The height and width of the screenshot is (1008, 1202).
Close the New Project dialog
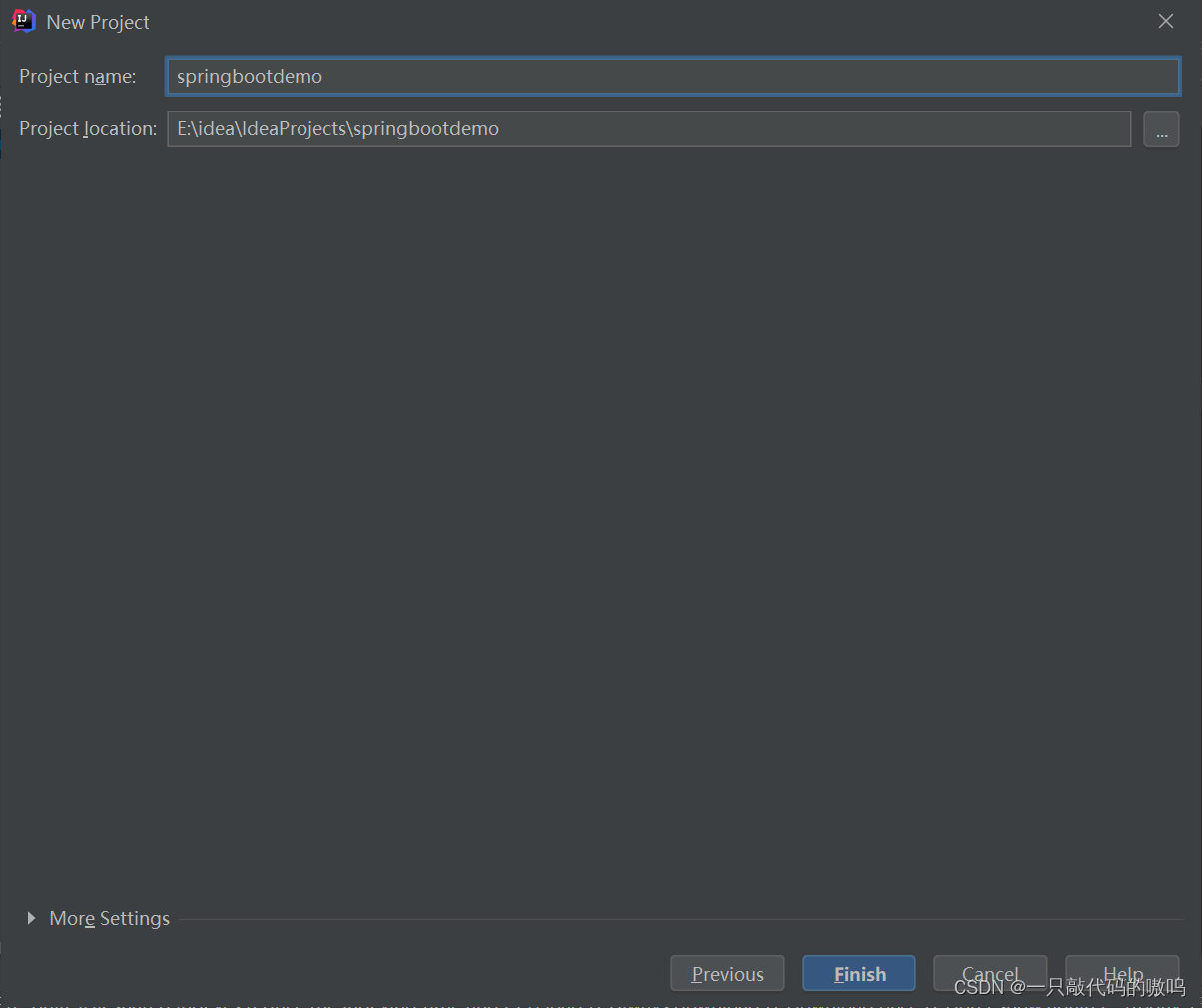click(1165, 21)
